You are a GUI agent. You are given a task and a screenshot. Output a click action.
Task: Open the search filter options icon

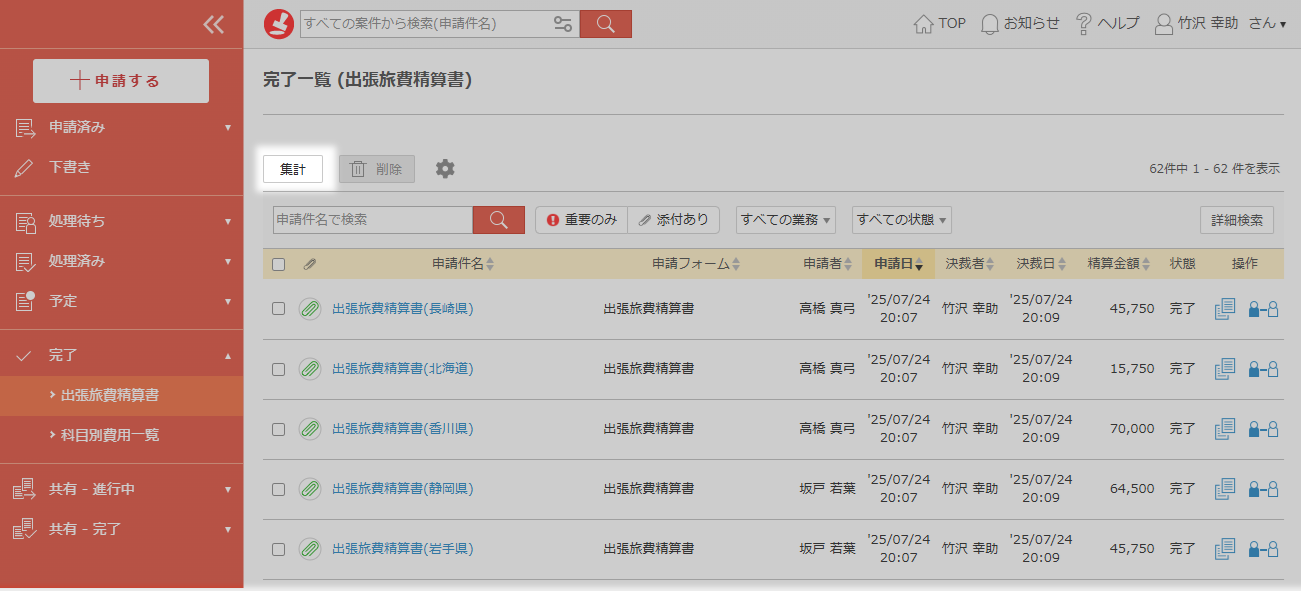[x=563, y=24]
